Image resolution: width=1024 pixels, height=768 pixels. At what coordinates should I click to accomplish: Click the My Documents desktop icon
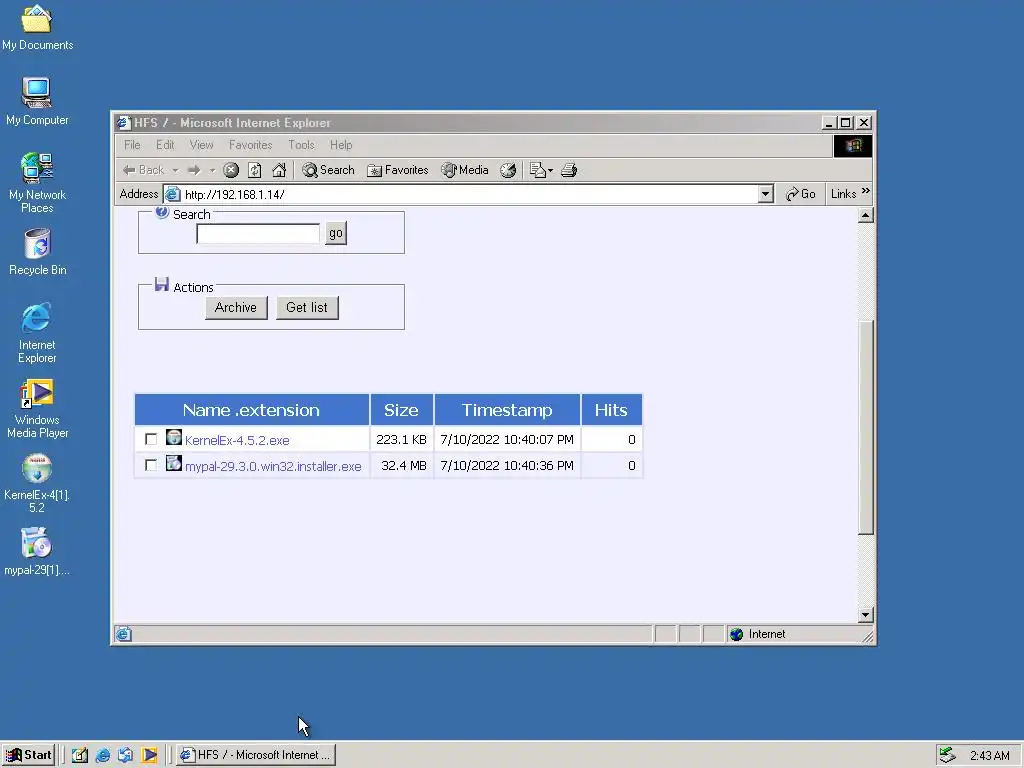tap(37, 27)
